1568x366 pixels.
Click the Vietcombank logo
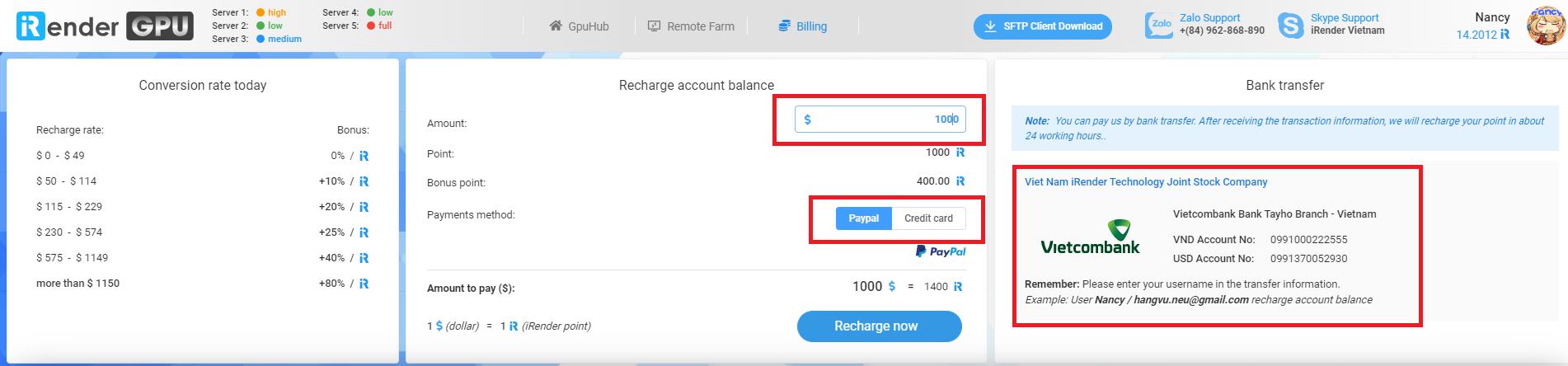click(1090, 237)
